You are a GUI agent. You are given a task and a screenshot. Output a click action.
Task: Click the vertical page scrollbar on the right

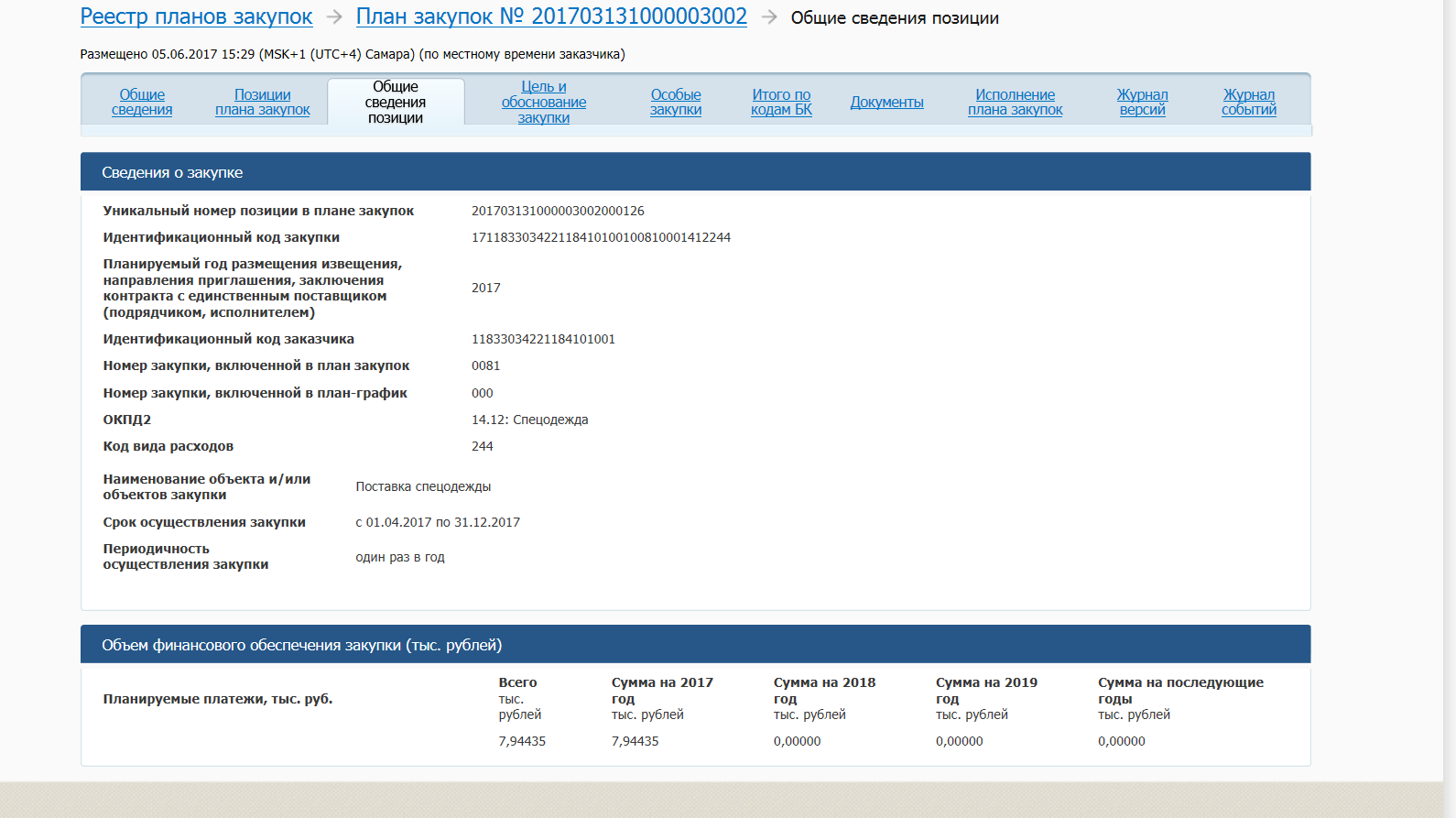1450,366
